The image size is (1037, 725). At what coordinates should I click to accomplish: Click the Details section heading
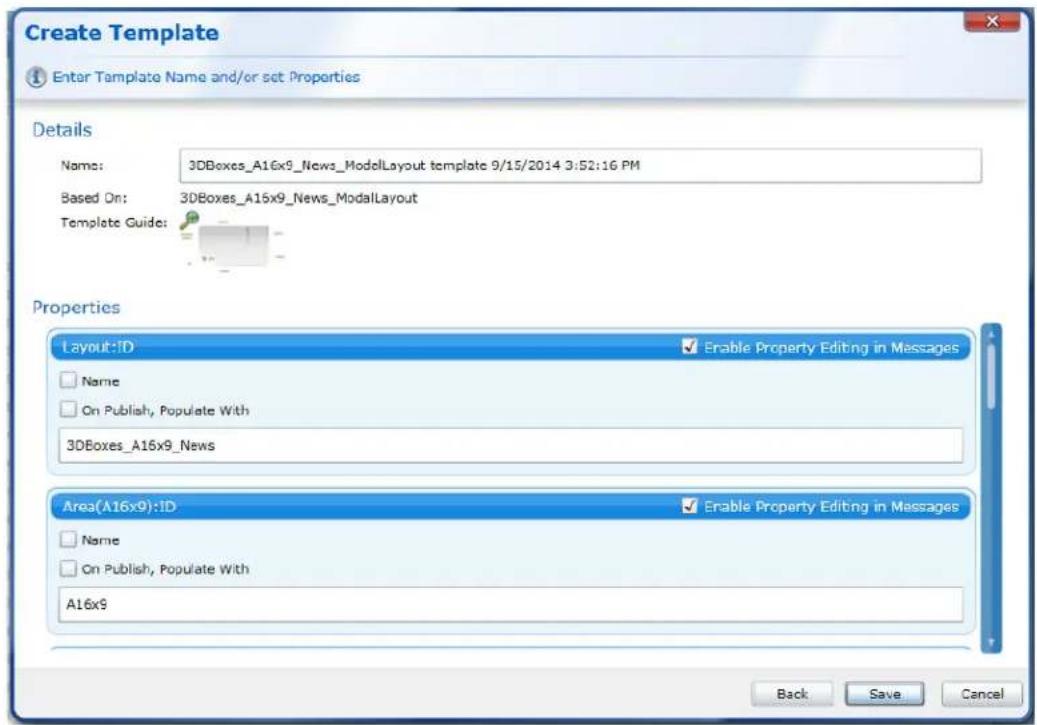pyautogui.click(x=62, y=130)
